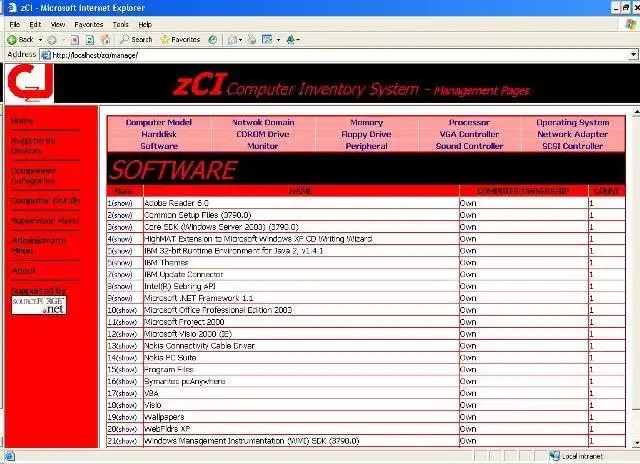The height and width of the screenshot is (464, 640).
Task: Open the Mail button dropdown arrow
Action: [241, 40]
